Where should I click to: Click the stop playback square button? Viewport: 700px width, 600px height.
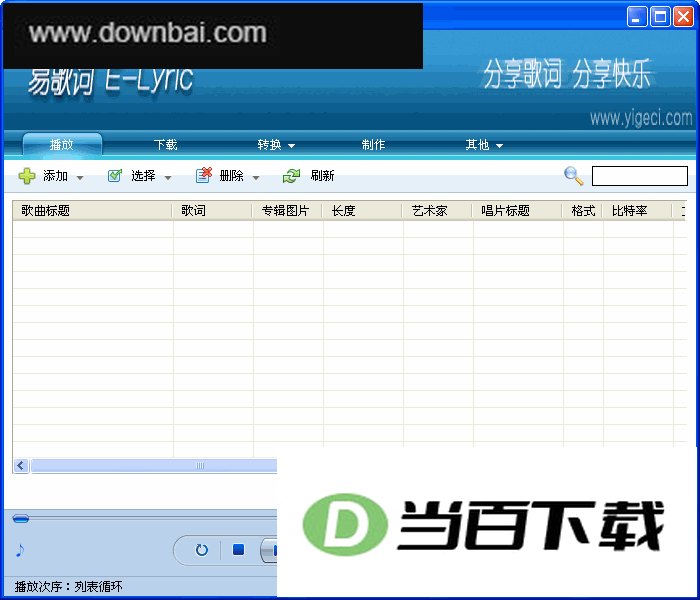click(x=238, y=550)
